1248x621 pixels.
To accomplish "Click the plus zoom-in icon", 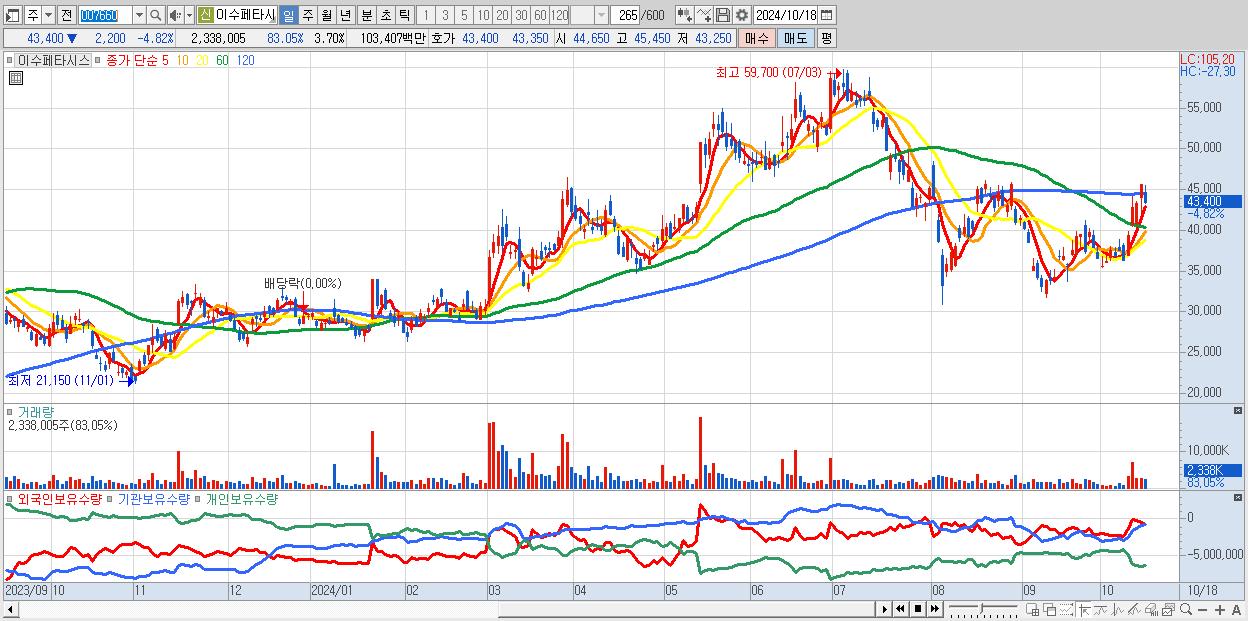I will (x=1219, y=610).
